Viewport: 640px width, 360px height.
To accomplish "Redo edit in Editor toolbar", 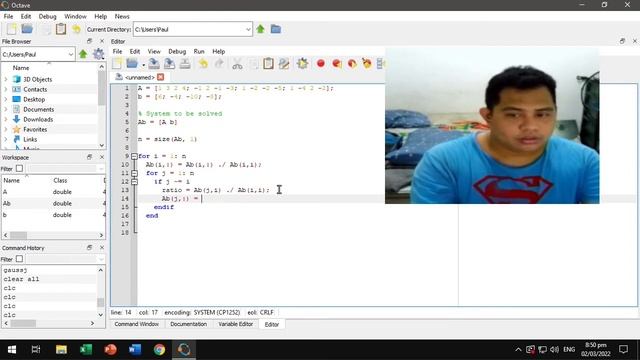I will tap(219, 63).
